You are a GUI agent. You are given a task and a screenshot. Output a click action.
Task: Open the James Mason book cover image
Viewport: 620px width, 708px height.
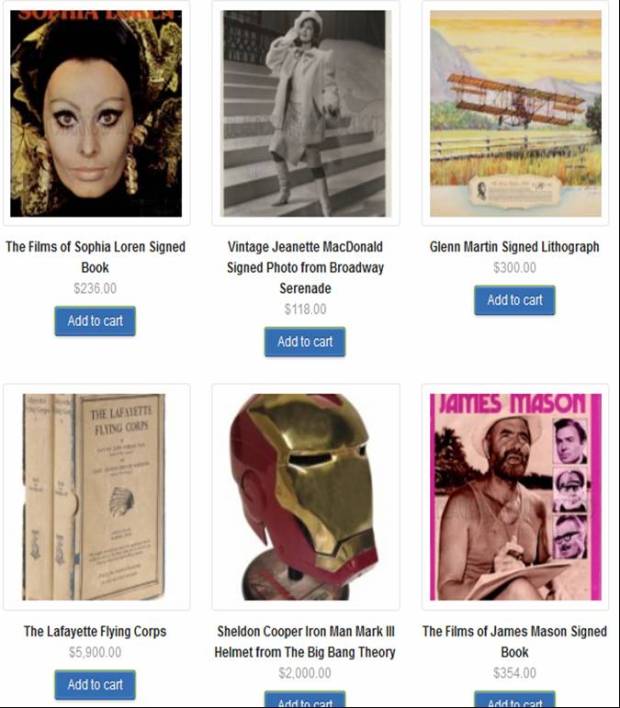(515, 497)
